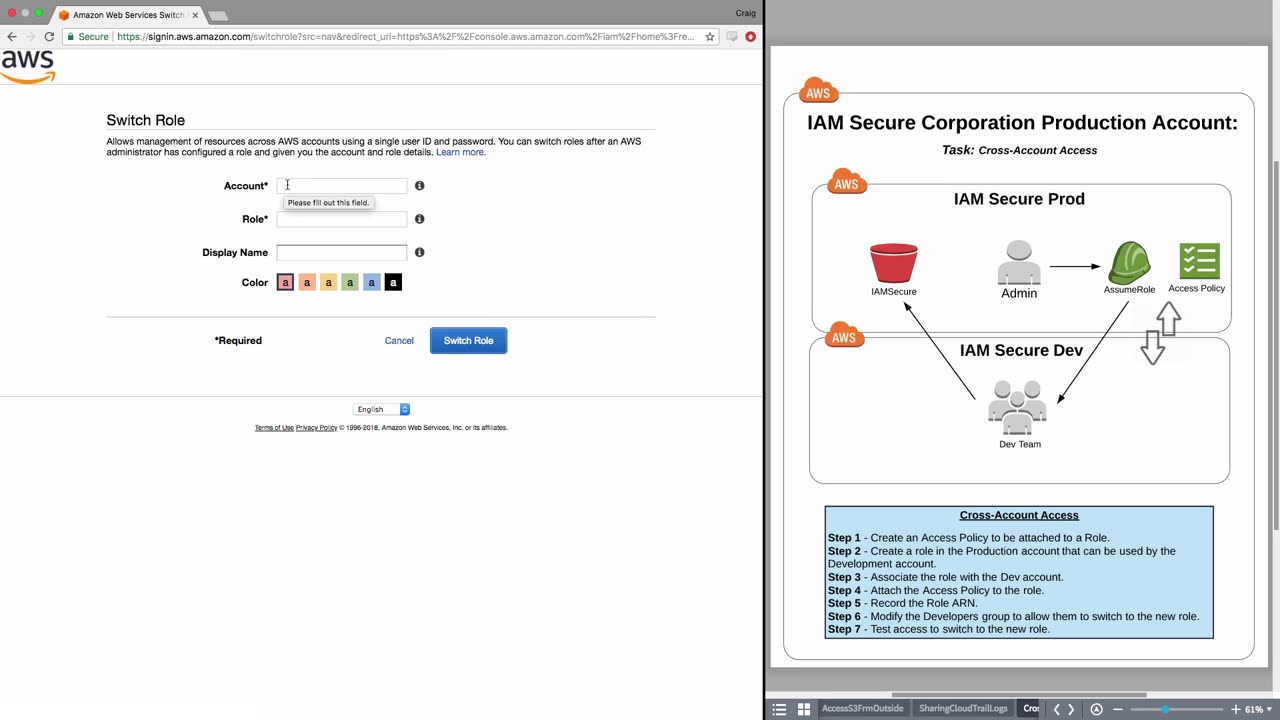Screen dimensions: 1280x720
Task: Select the 'IAM Secure Dev' heading text
Action: [x=1021, y=351]
